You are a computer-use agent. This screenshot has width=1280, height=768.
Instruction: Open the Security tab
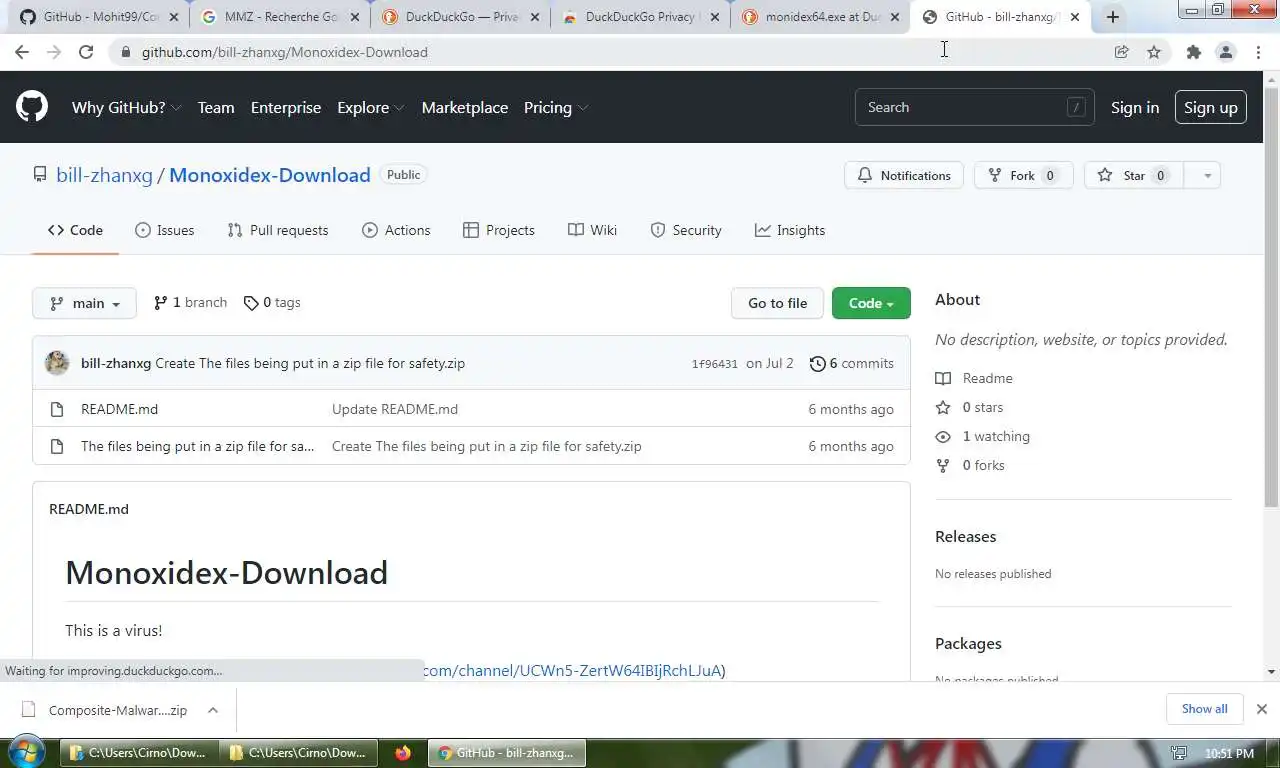tap(686, 230)
